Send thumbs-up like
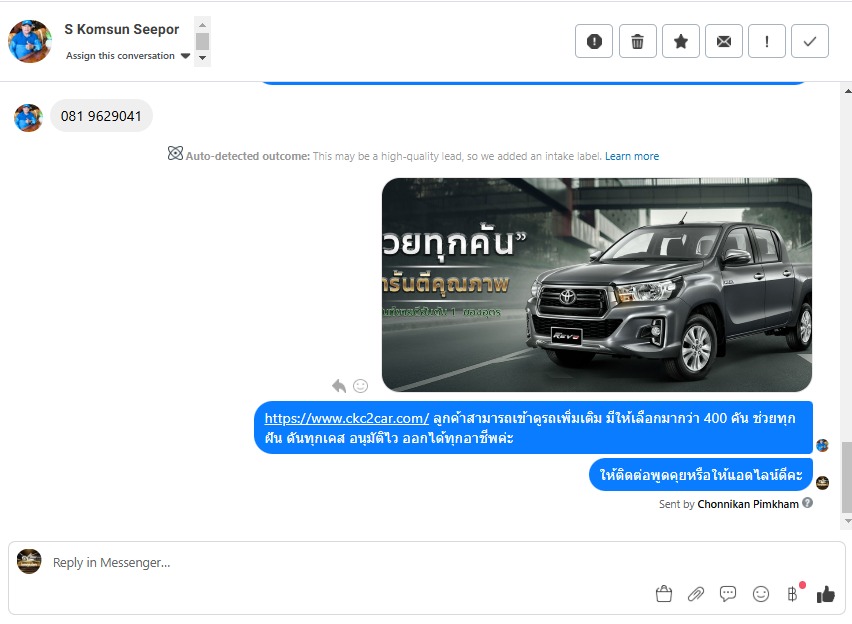This screenshot has width=852, height=624. 825,594
